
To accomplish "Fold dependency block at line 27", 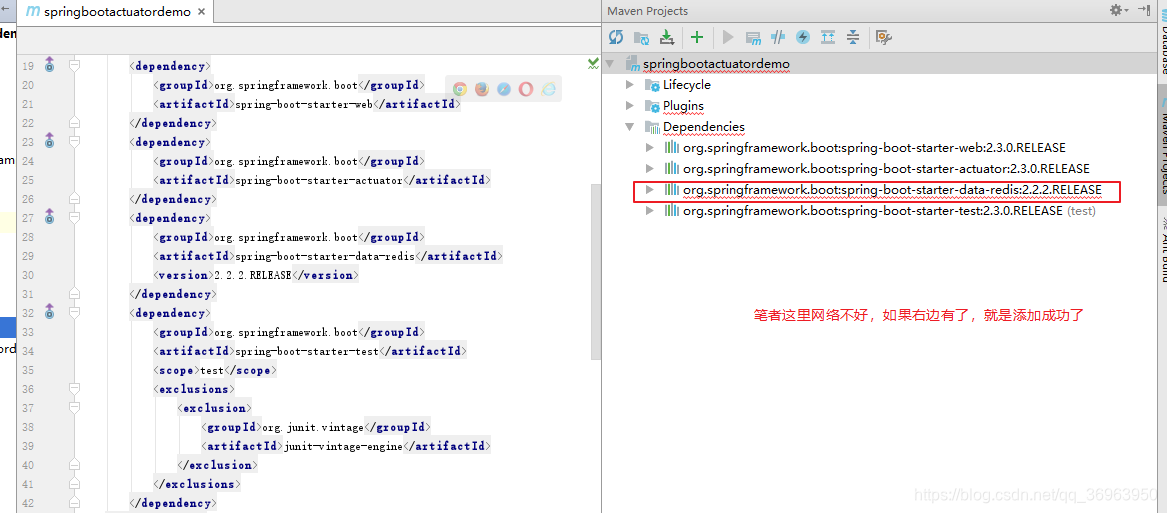I will (74, 218).
